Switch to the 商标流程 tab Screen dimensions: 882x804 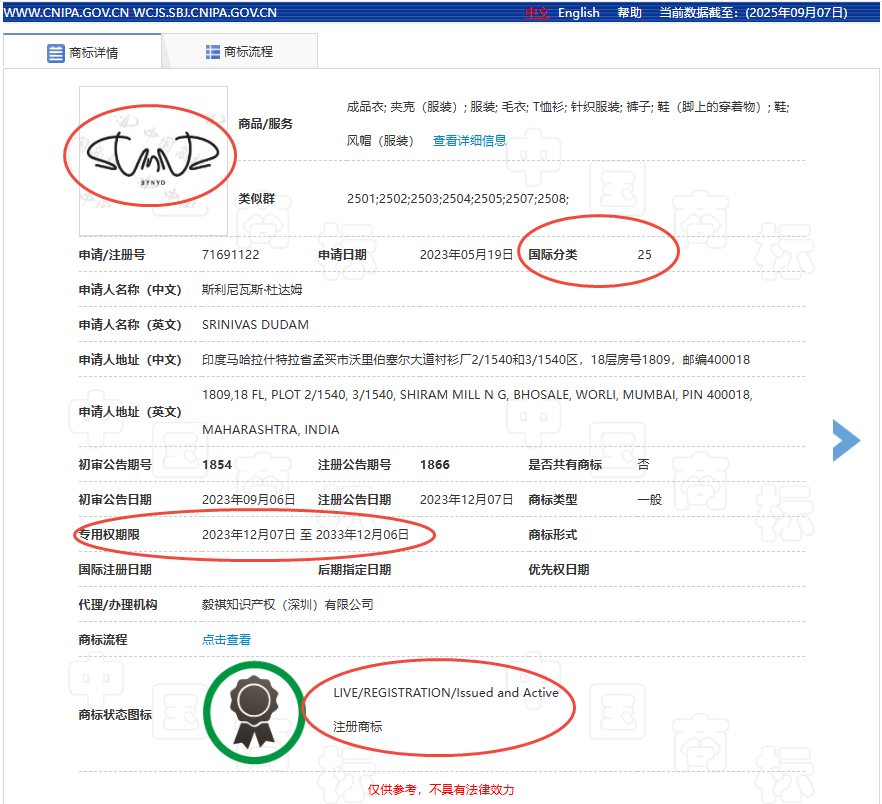(x=240, y=52)
